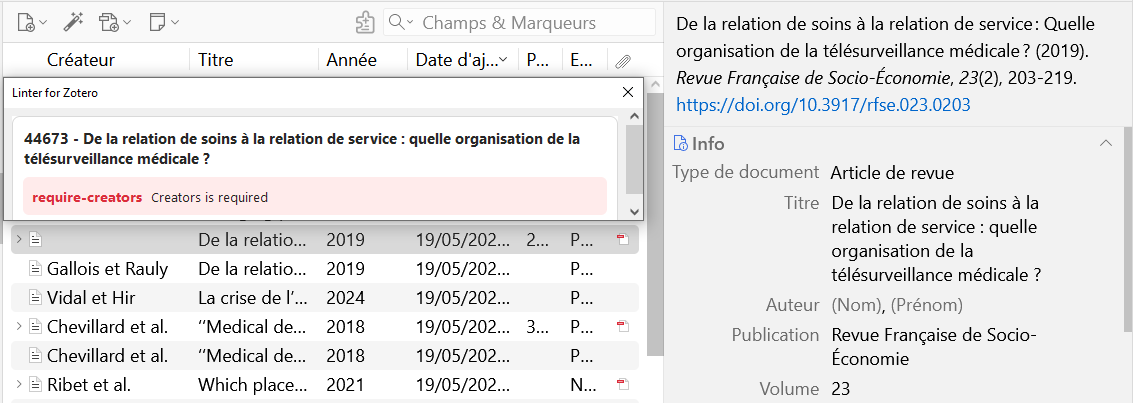Change Type de document Article de revue
1133x403 pixels.
[x=892, y=173]
